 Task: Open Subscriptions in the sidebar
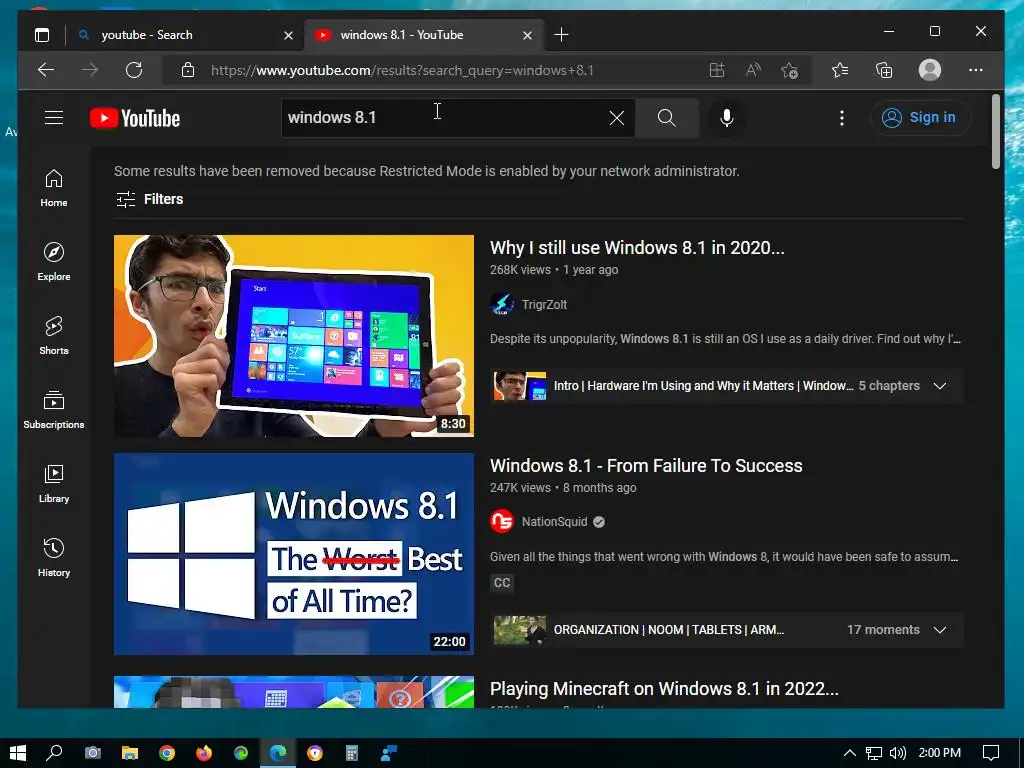[54, 409]
